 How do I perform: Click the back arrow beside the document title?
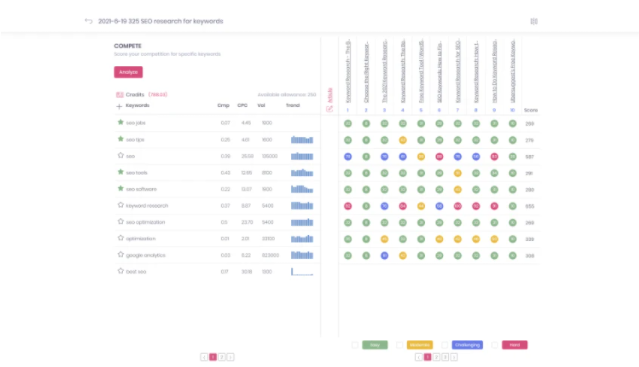click(89, 21)
